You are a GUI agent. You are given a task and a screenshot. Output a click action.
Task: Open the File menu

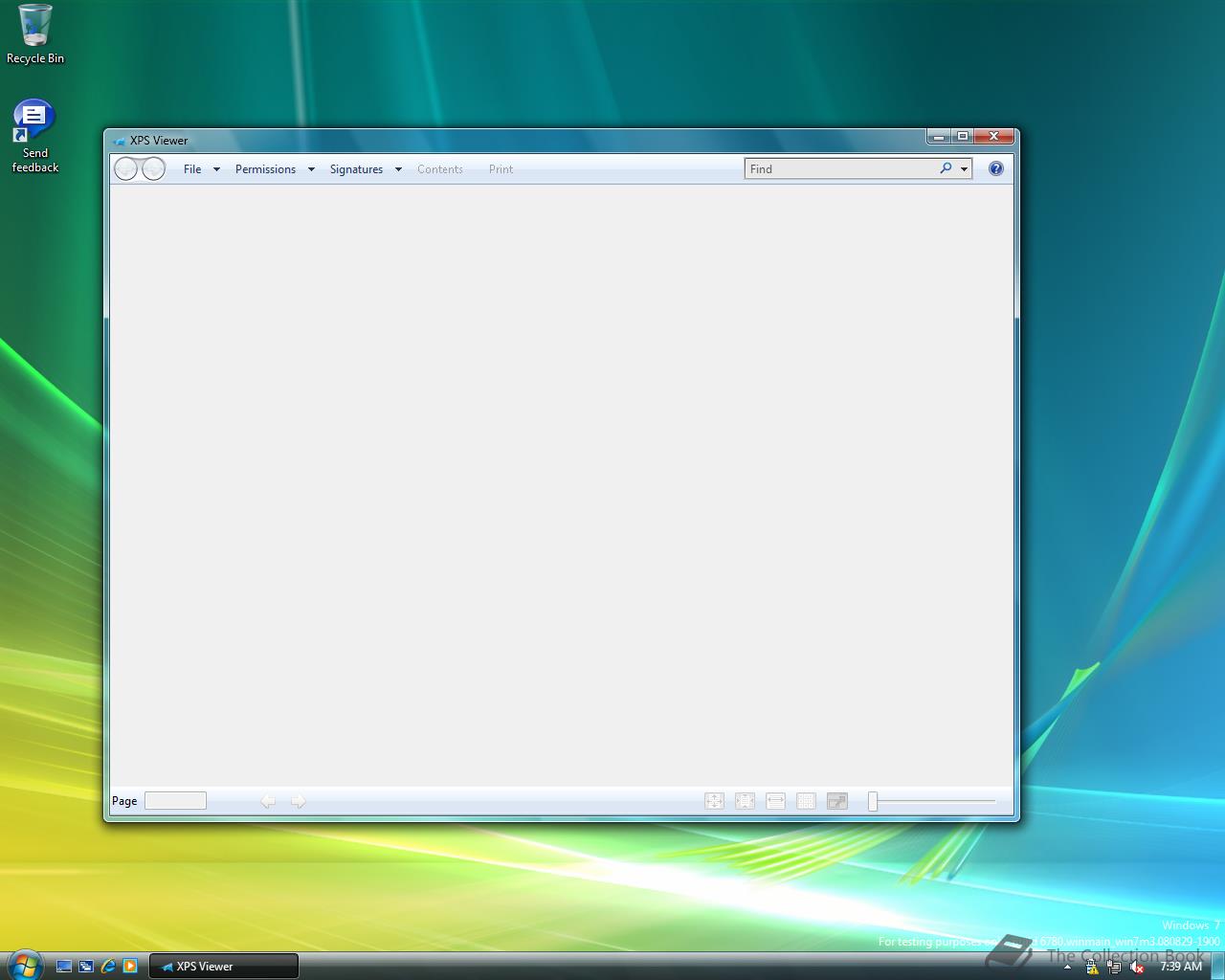pyautogui.click(x=192, y=169)
